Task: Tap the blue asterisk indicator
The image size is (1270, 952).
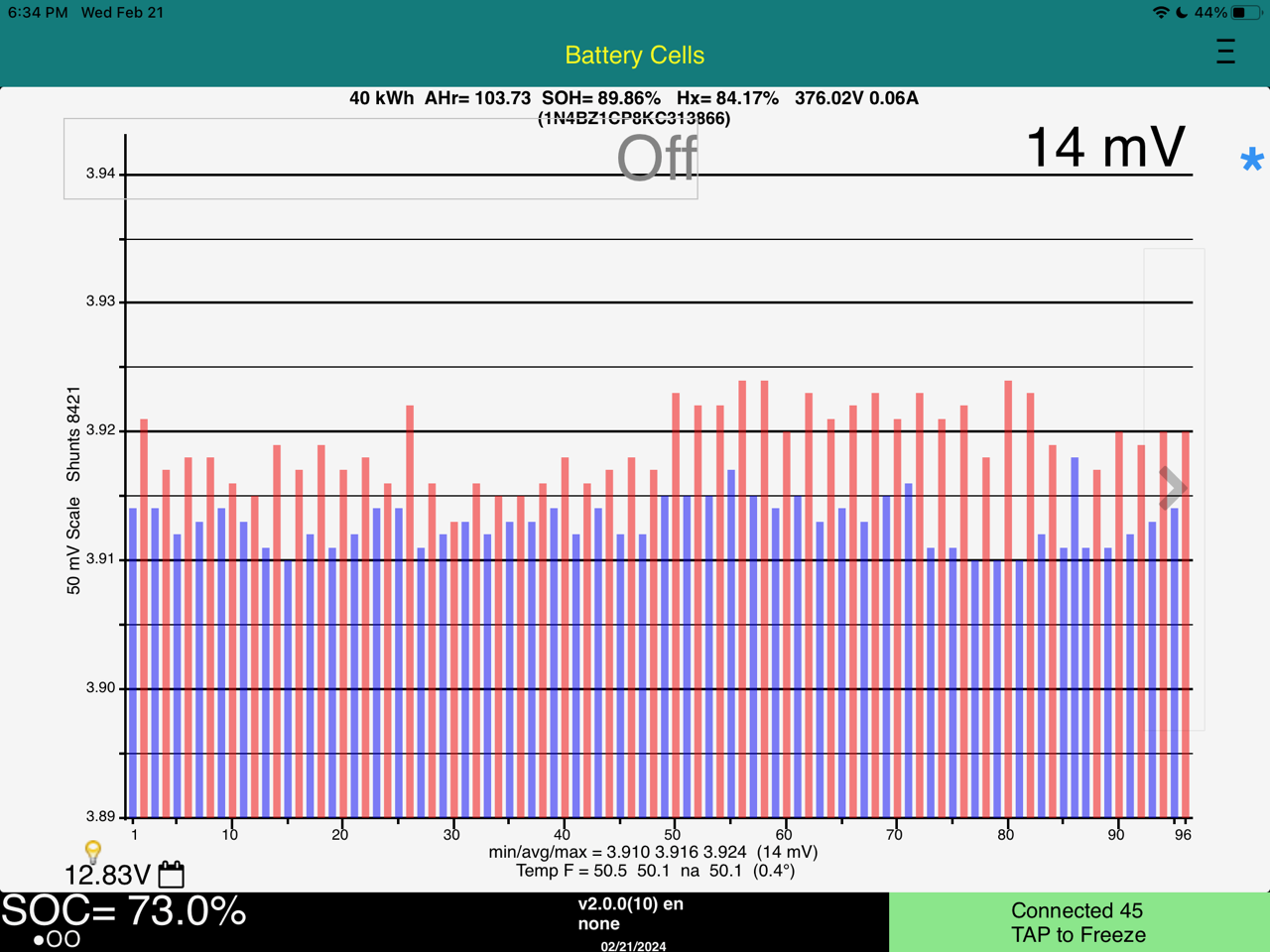Action: click(x=1251, y=160)
